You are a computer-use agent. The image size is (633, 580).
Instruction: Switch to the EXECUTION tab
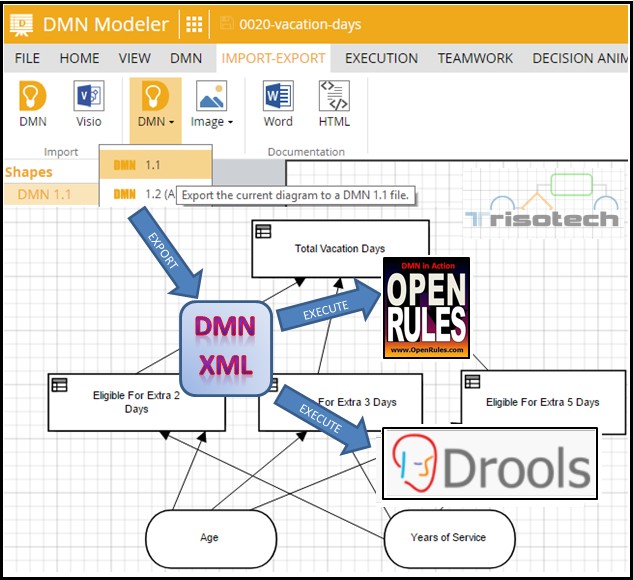[380, 58]
